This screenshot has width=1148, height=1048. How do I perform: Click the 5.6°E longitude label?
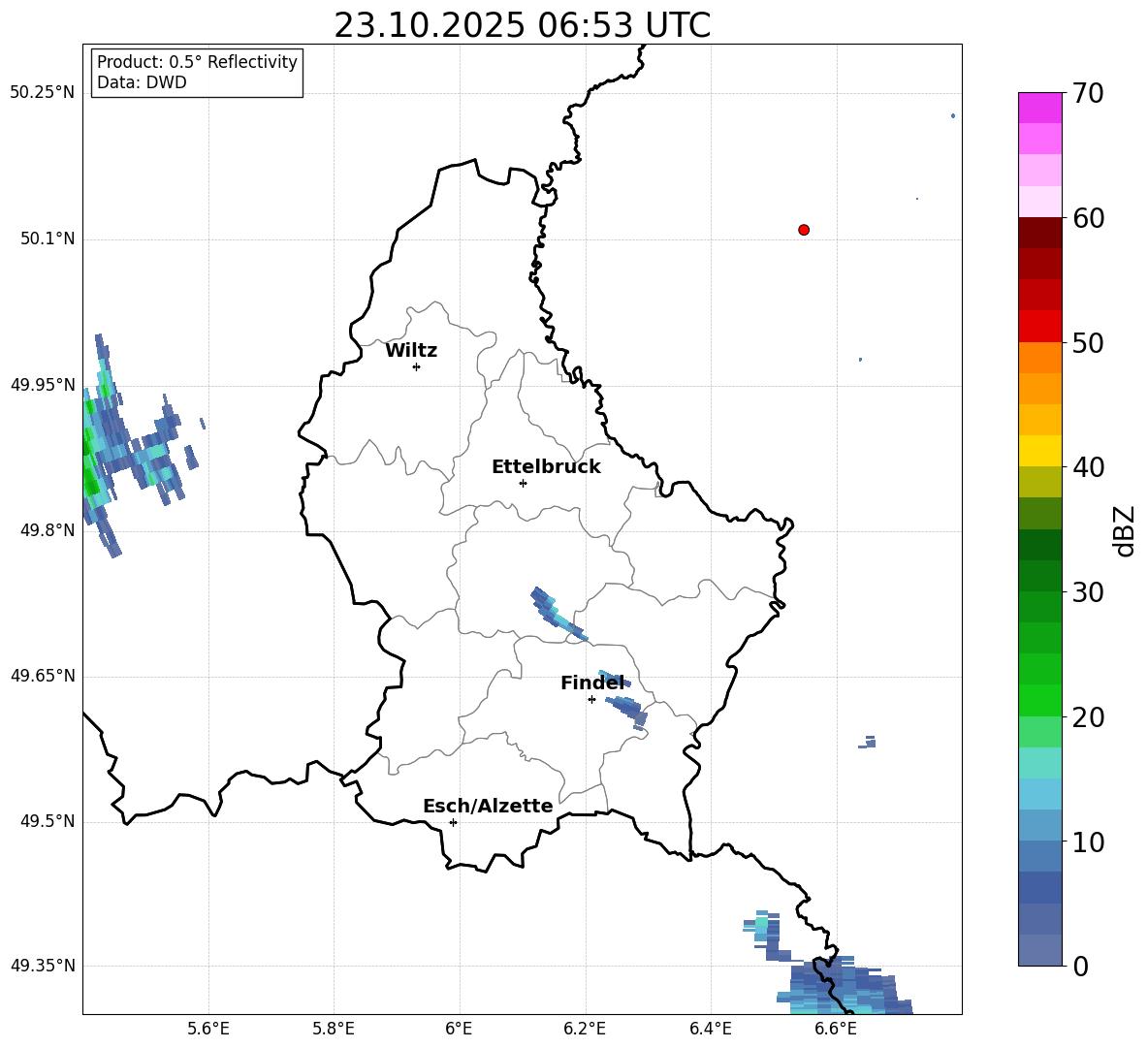(x=208, y=1030)
